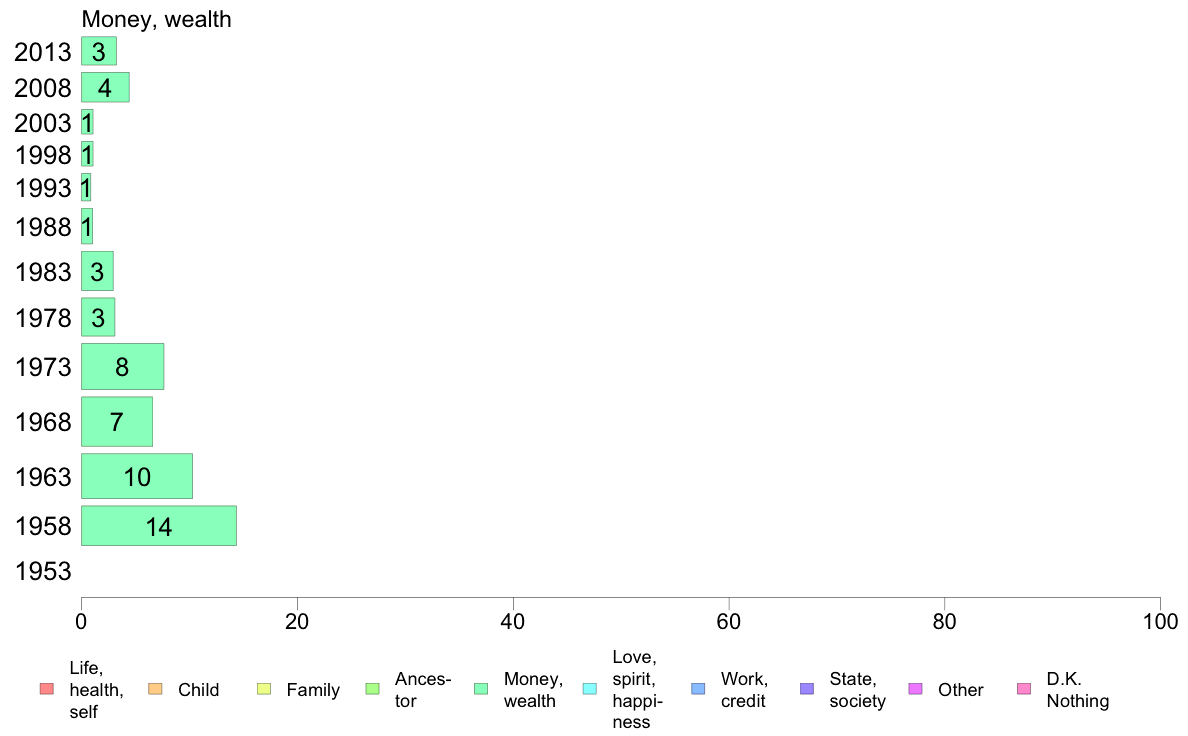Click the State, society purple swatch

coord(807,689)
